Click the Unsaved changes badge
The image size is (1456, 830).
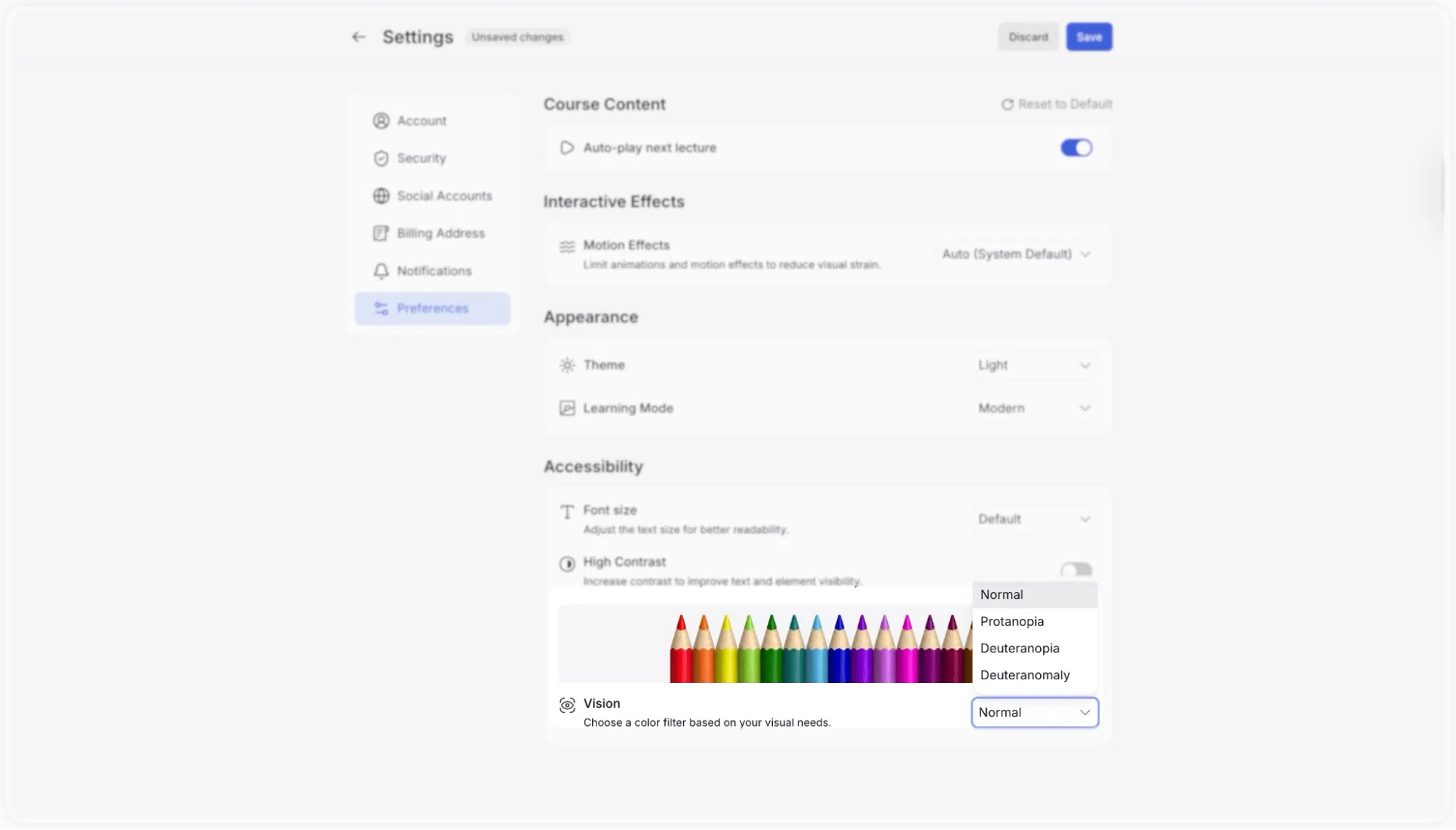click(x=517, y=37)
